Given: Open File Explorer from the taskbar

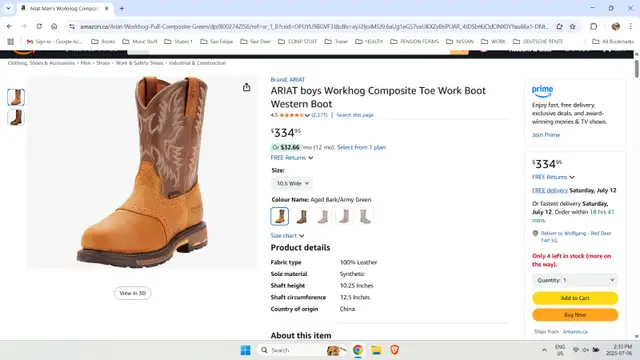Looking at the screenshot, I should click(376, 350).
